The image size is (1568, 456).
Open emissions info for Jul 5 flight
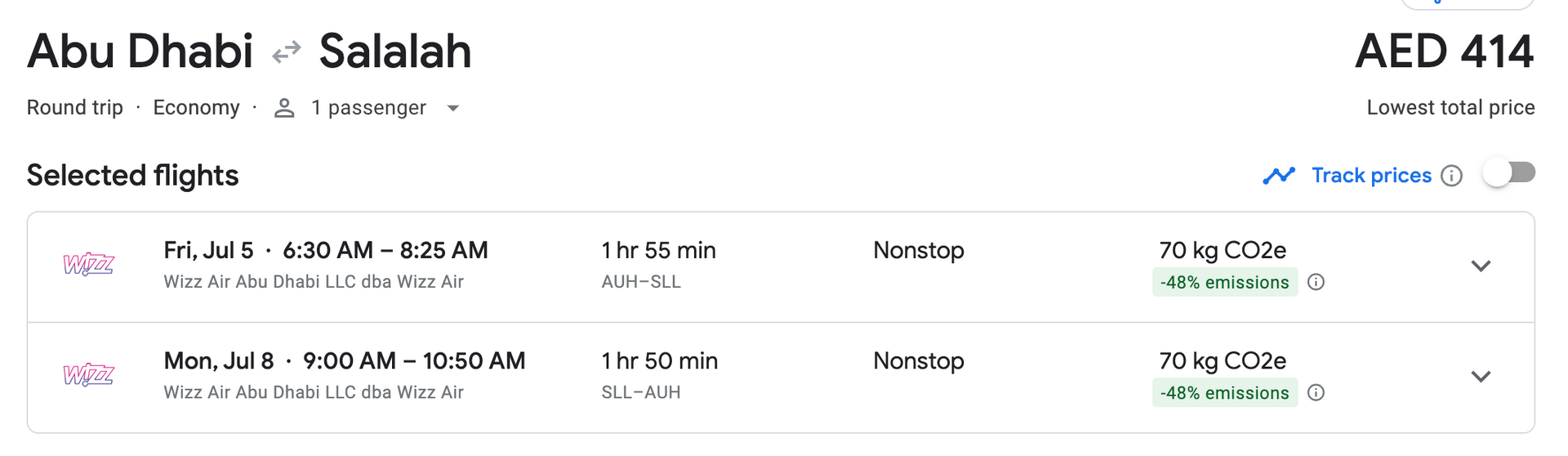(1316, 282)
